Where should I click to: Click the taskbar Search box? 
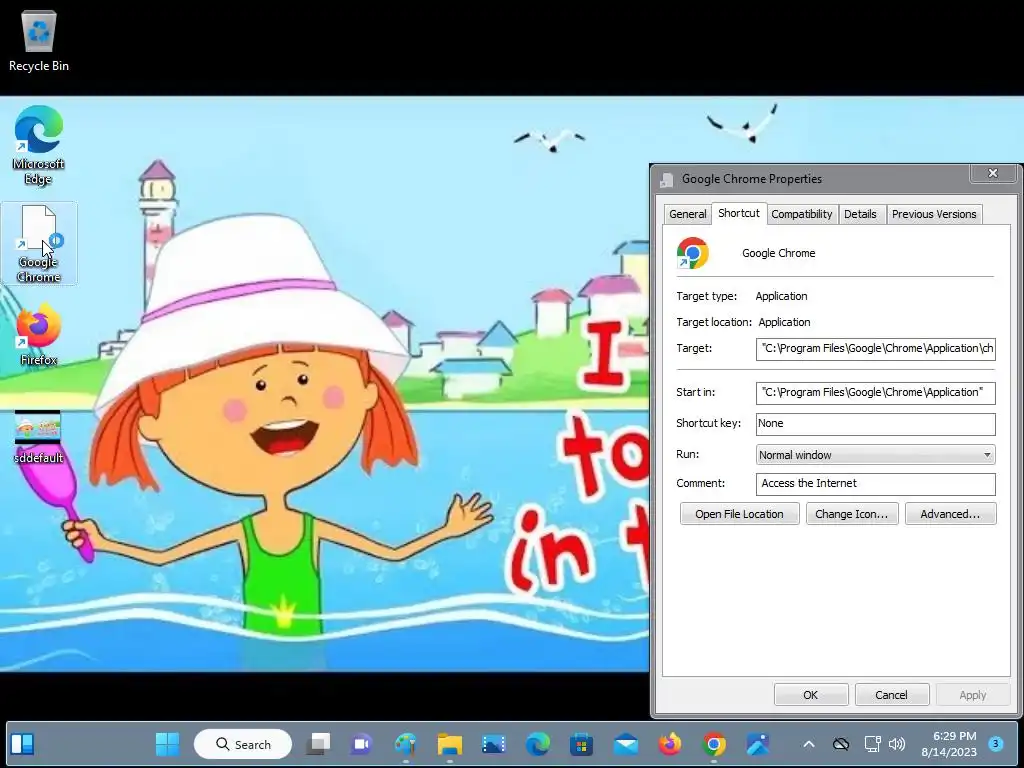click(x=243, y=744)
